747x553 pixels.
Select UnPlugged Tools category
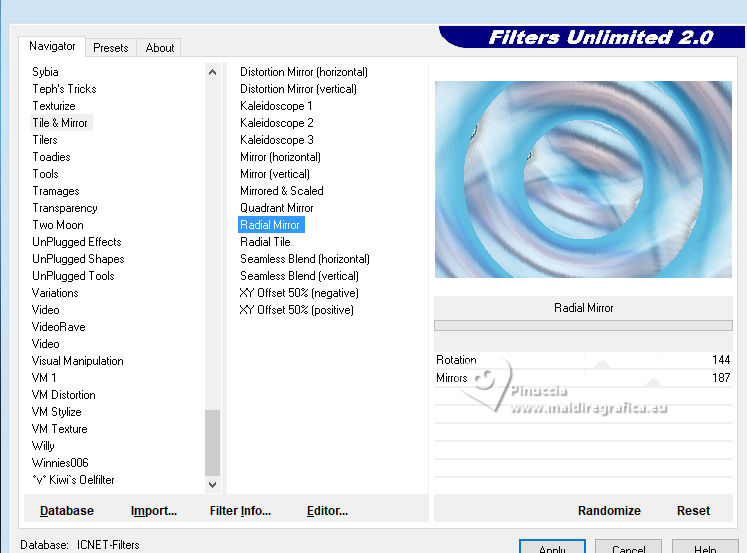[x=73, y=276]
